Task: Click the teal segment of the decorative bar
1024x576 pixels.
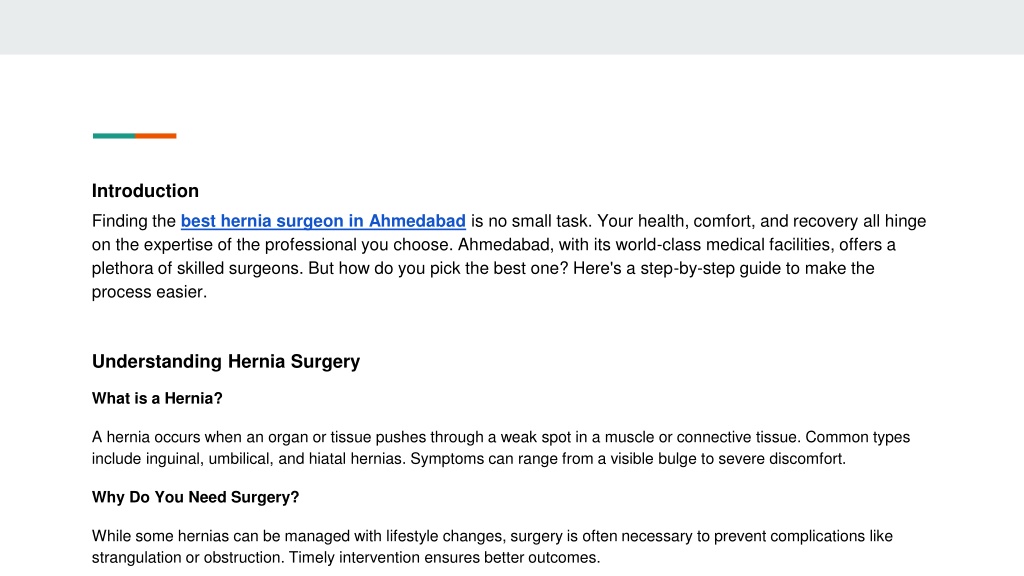Action: pyautogui.click(x=114, y=136)
